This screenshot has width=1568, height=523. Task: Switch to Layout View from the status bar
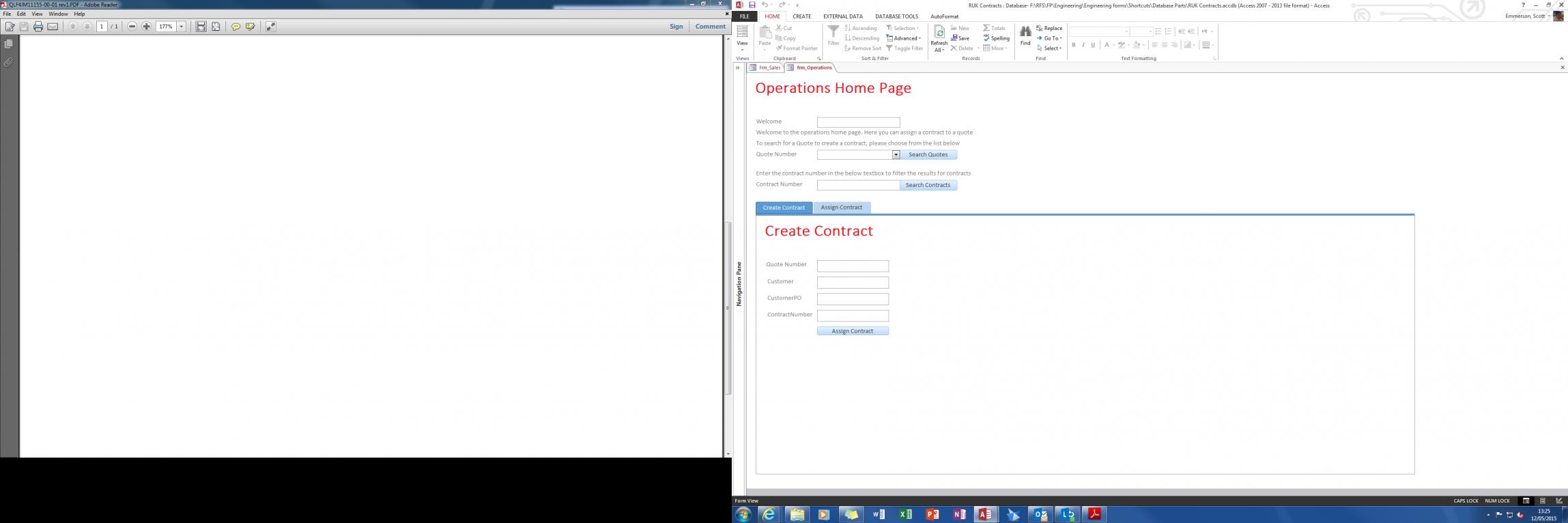pyautogui.click(x=1542, y=500)
